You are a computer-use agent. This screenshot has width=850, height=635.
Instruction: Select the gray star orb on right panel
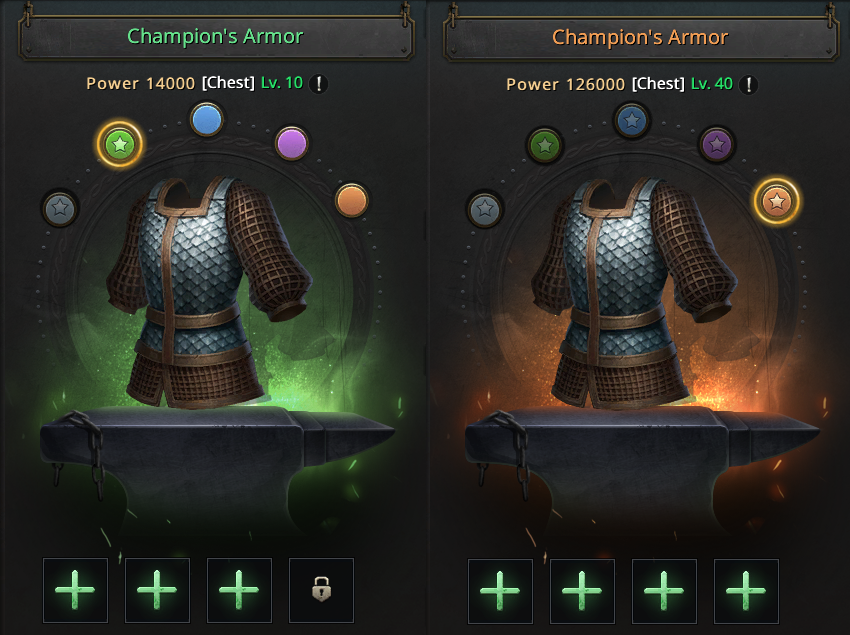[x=485, y=209]
